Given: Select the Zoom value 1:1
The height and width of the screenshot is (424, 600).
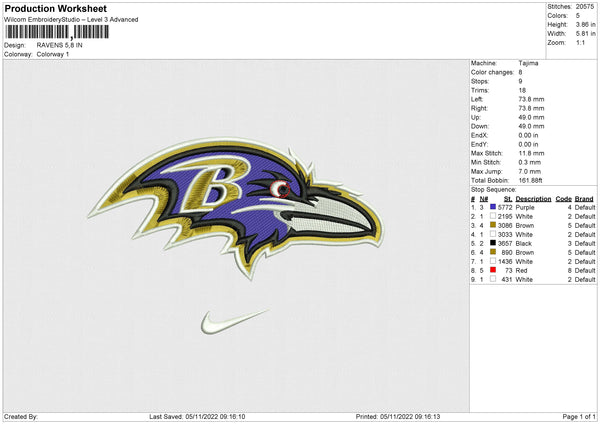Looking at the screenshot, I should point(580,42).
